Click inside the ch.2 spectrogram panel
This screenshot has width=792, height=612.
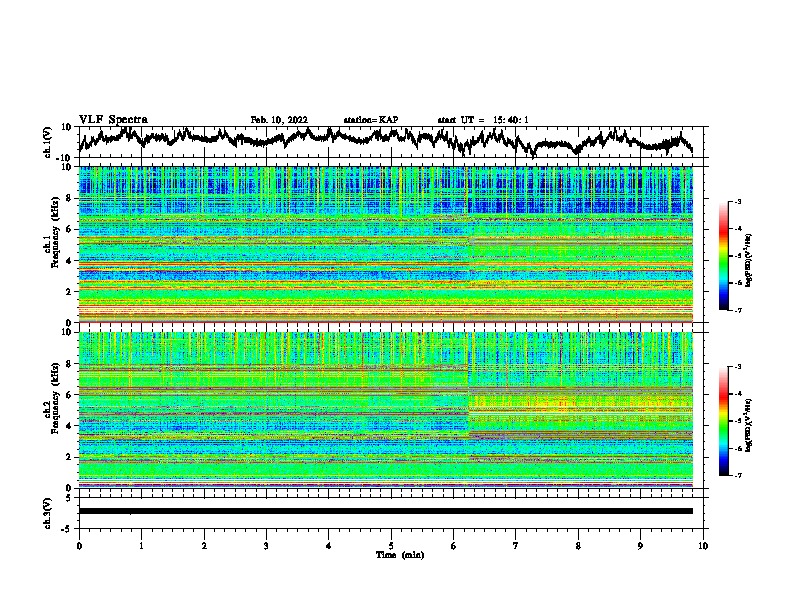386,410
